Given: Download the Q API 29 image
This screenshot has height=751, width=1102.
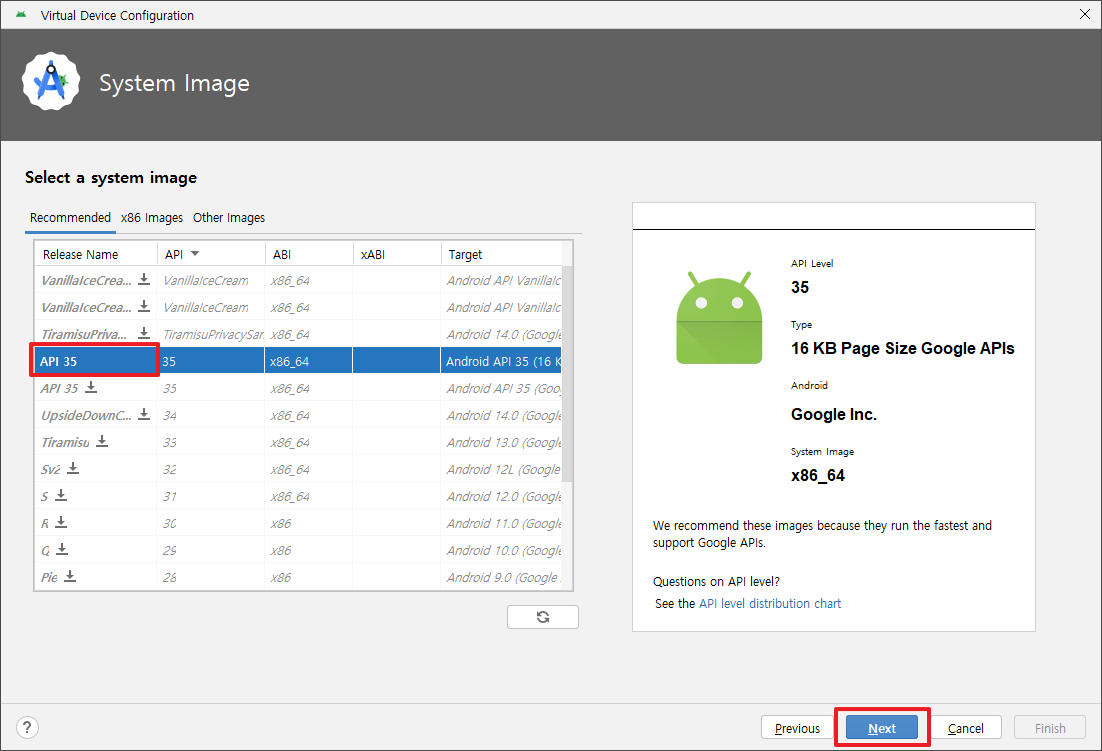Looking at the screenshot, I should tap(62, 549).
